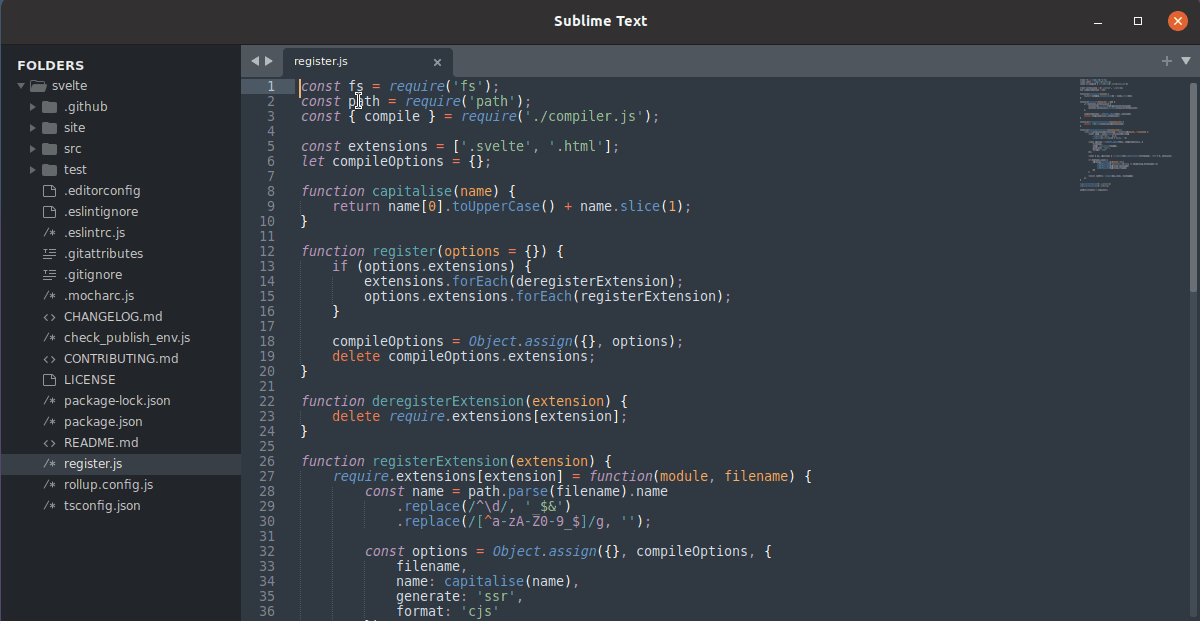
Task: Click the .editorconfig file icon
Action: pyautogui.click(x=50, y=191)
